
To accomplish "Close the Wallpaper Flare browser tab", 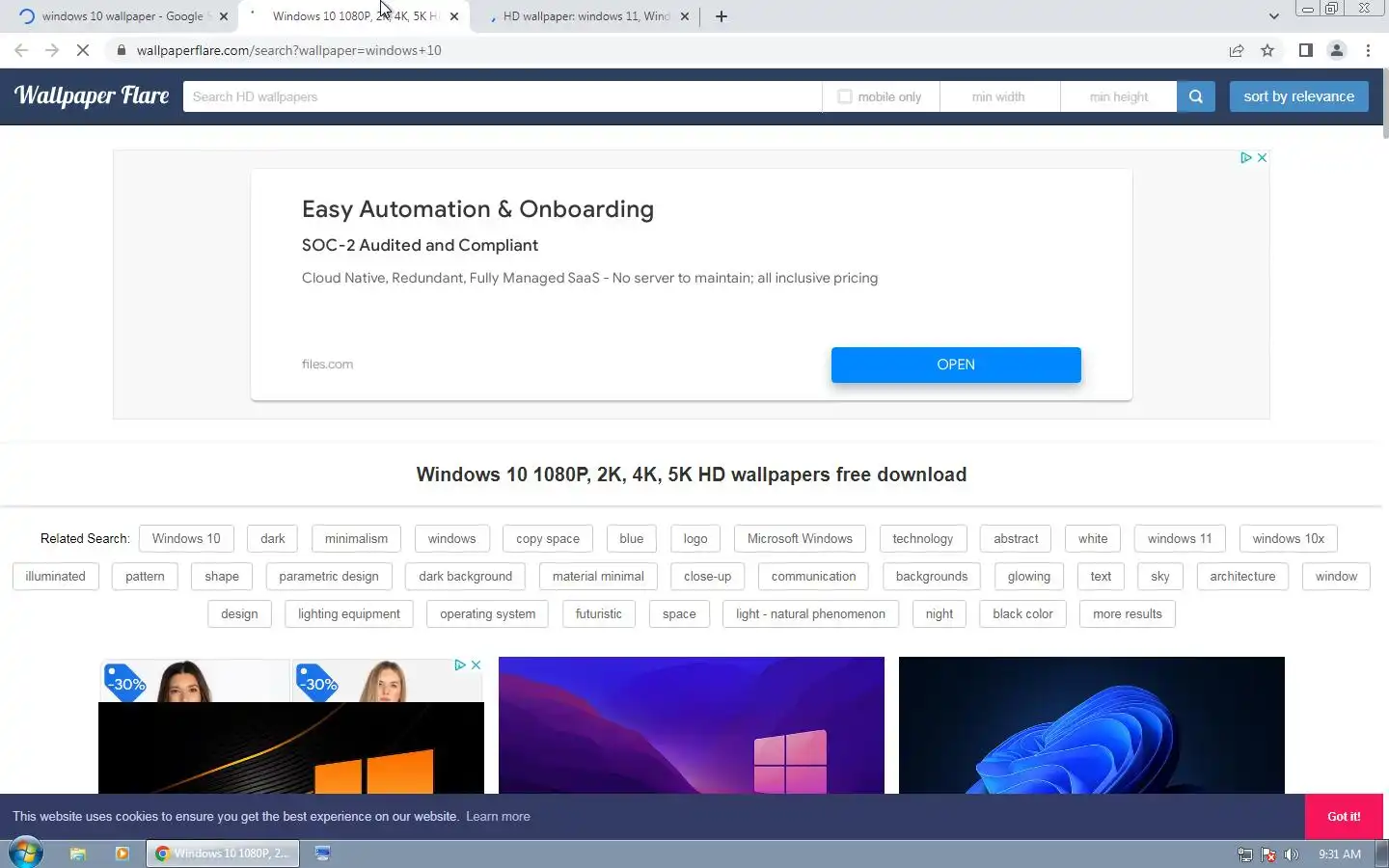I will 454,16.
